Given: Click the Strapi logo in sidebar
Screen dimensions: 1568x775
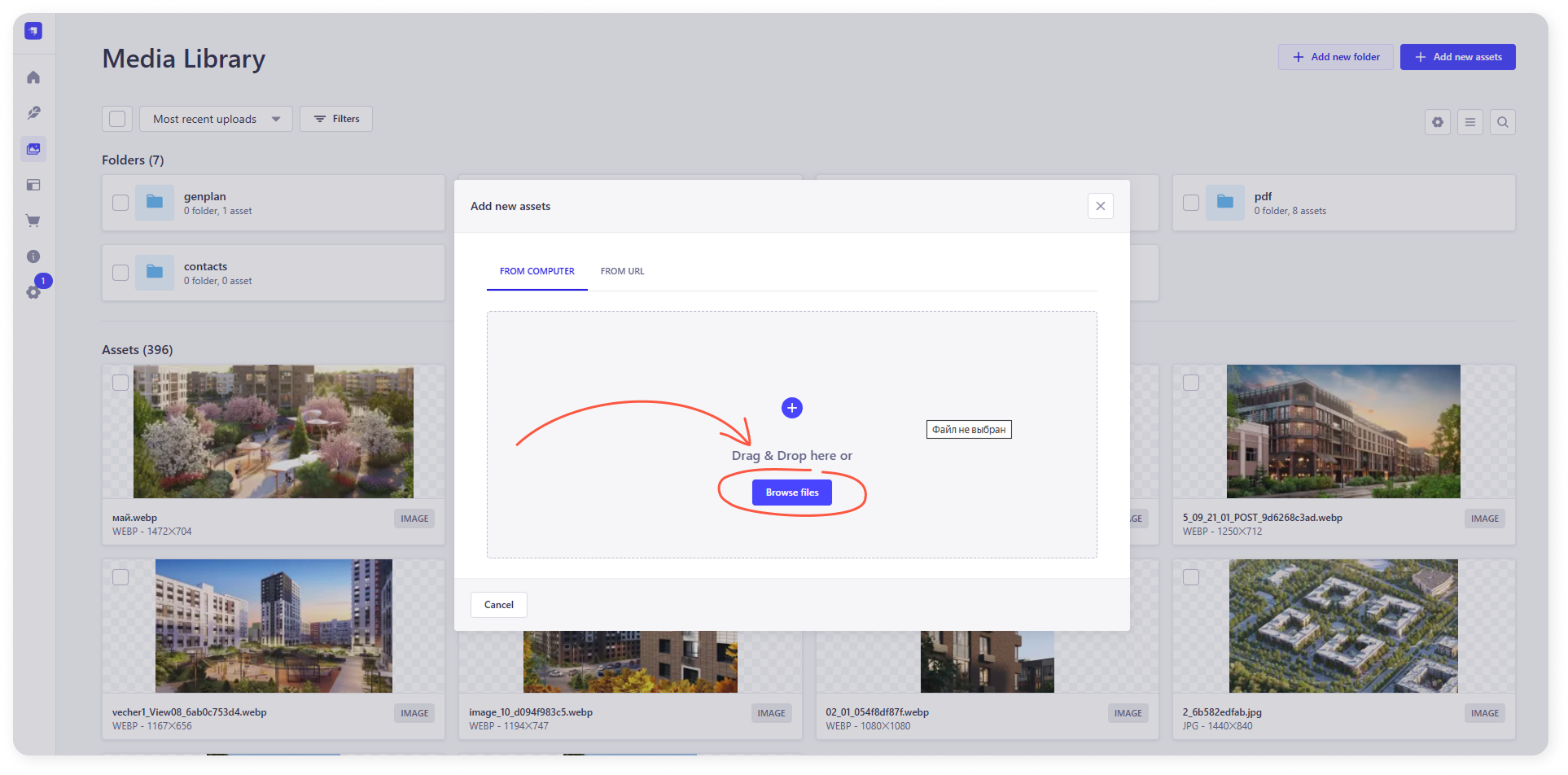Looking at the screenshot, I should (33, 31).
